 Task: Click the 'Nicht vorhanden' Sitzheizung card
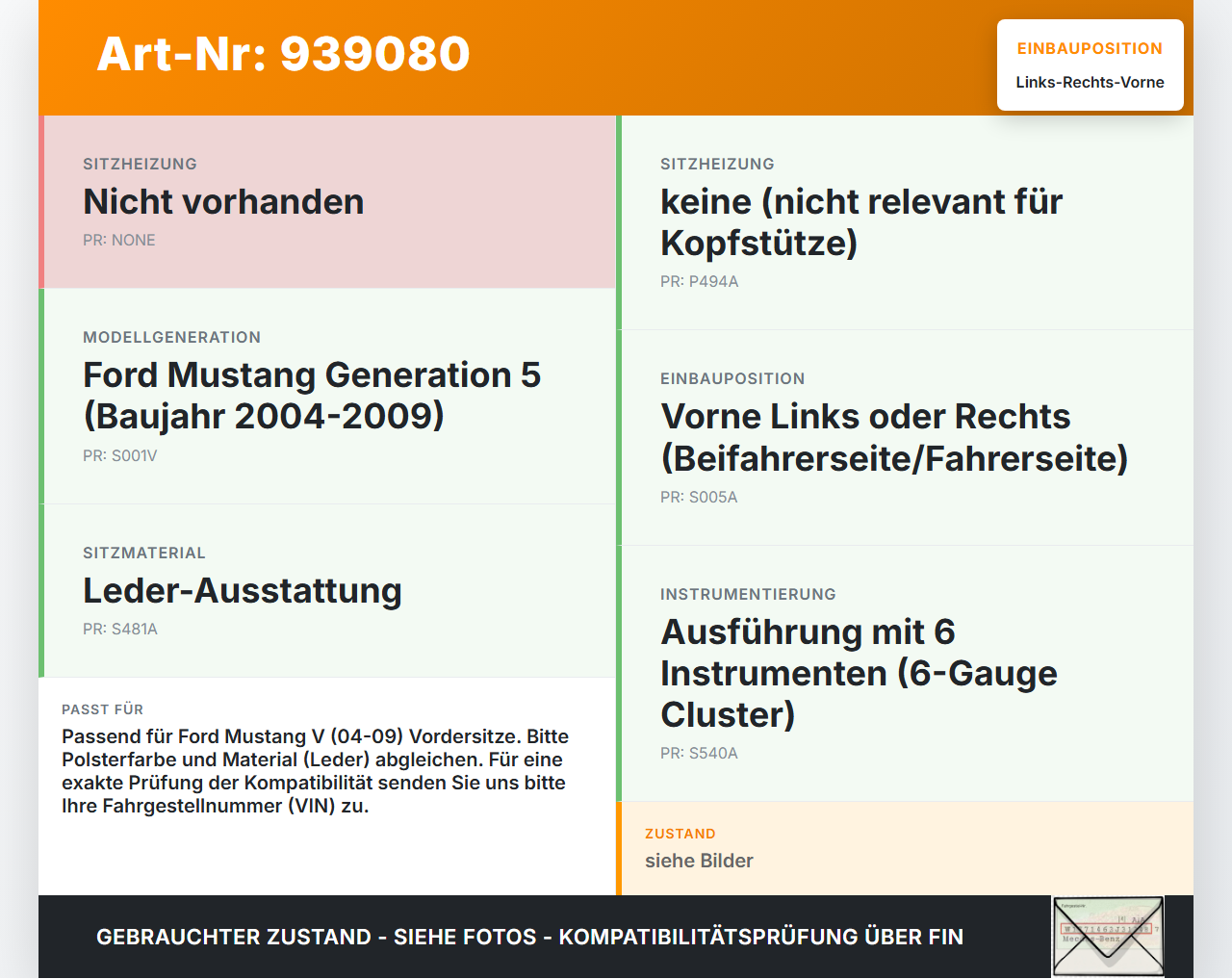[327, 202]
